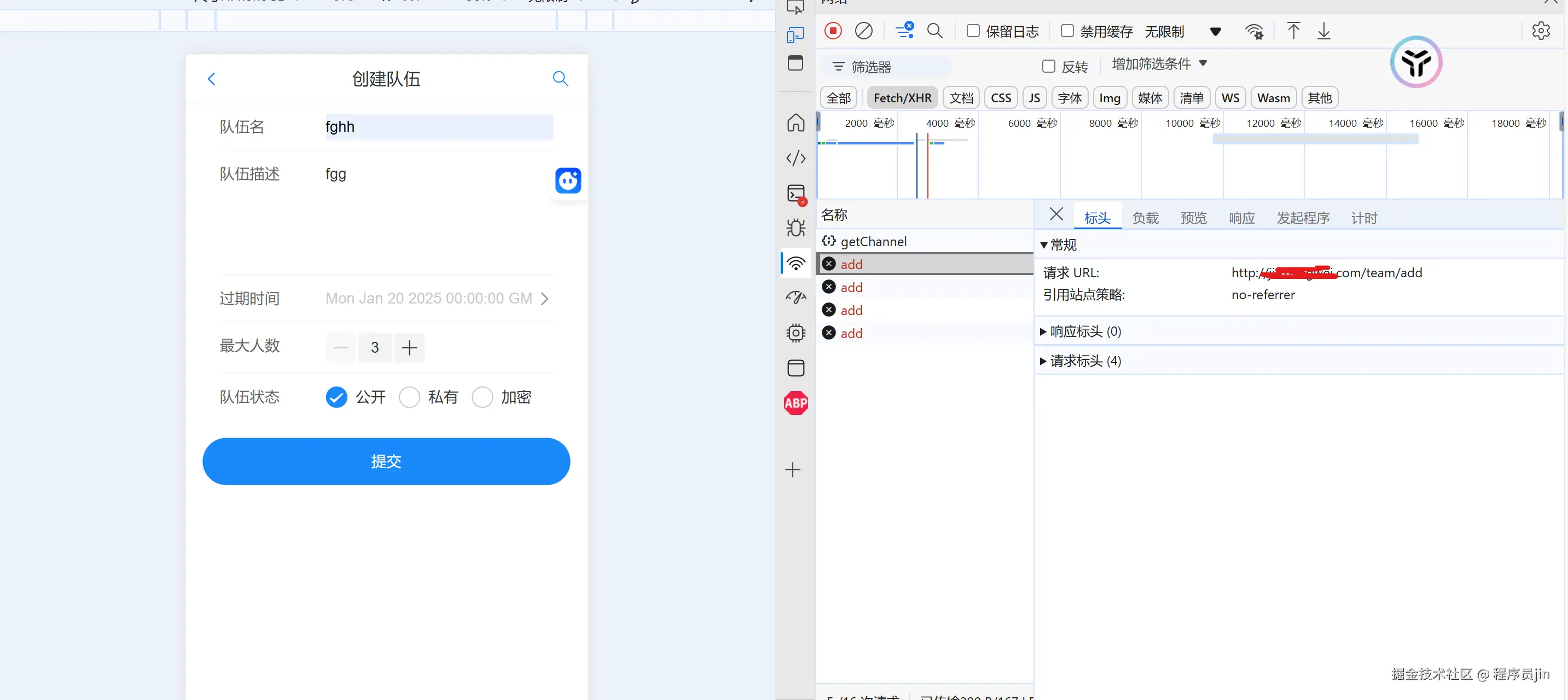
Task: Click the back arrow on 创建队伍
Action: click(212, 79)
